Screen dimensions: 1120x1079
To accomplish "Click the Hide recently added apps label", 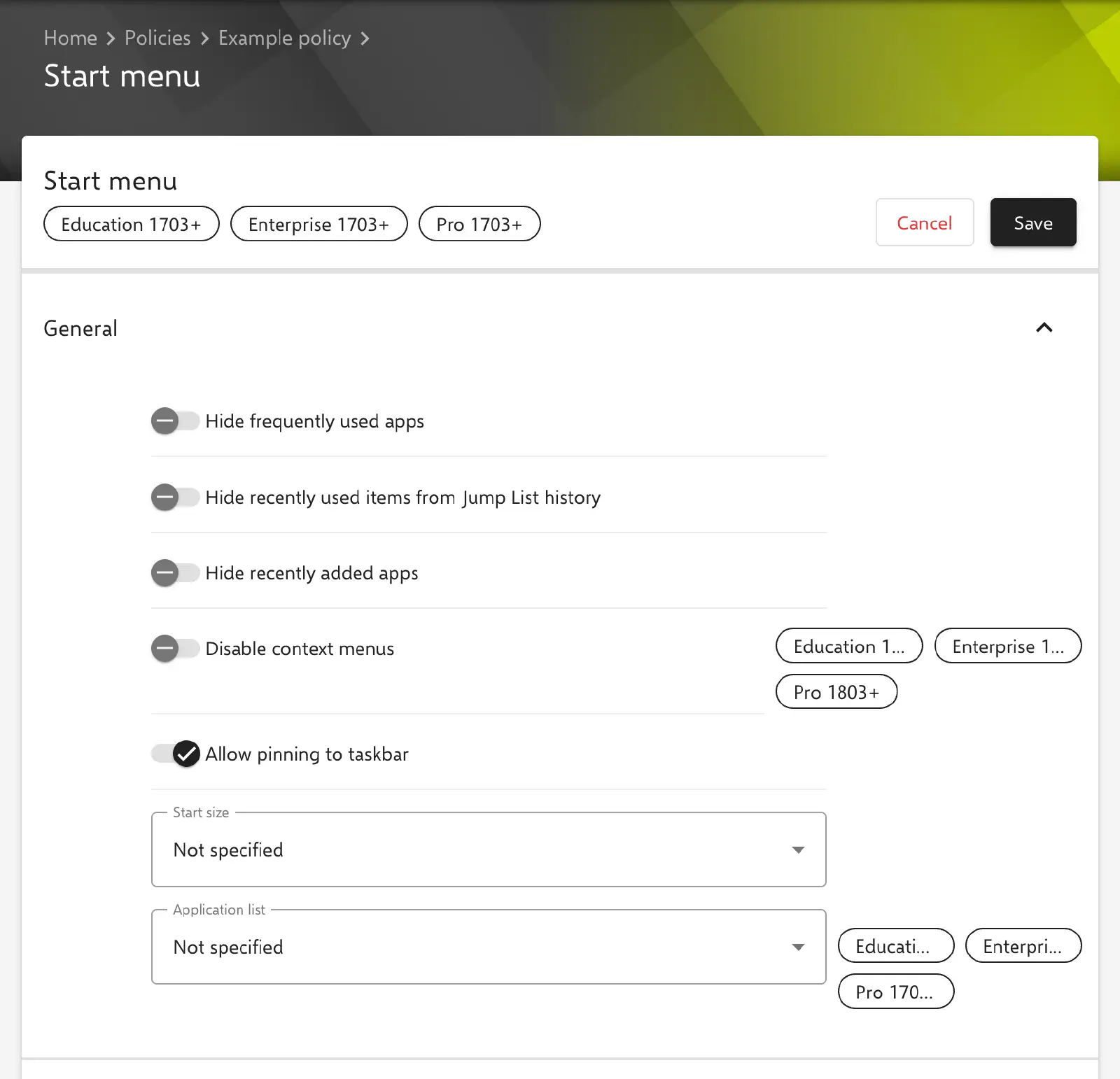I will tap(311, 573).
